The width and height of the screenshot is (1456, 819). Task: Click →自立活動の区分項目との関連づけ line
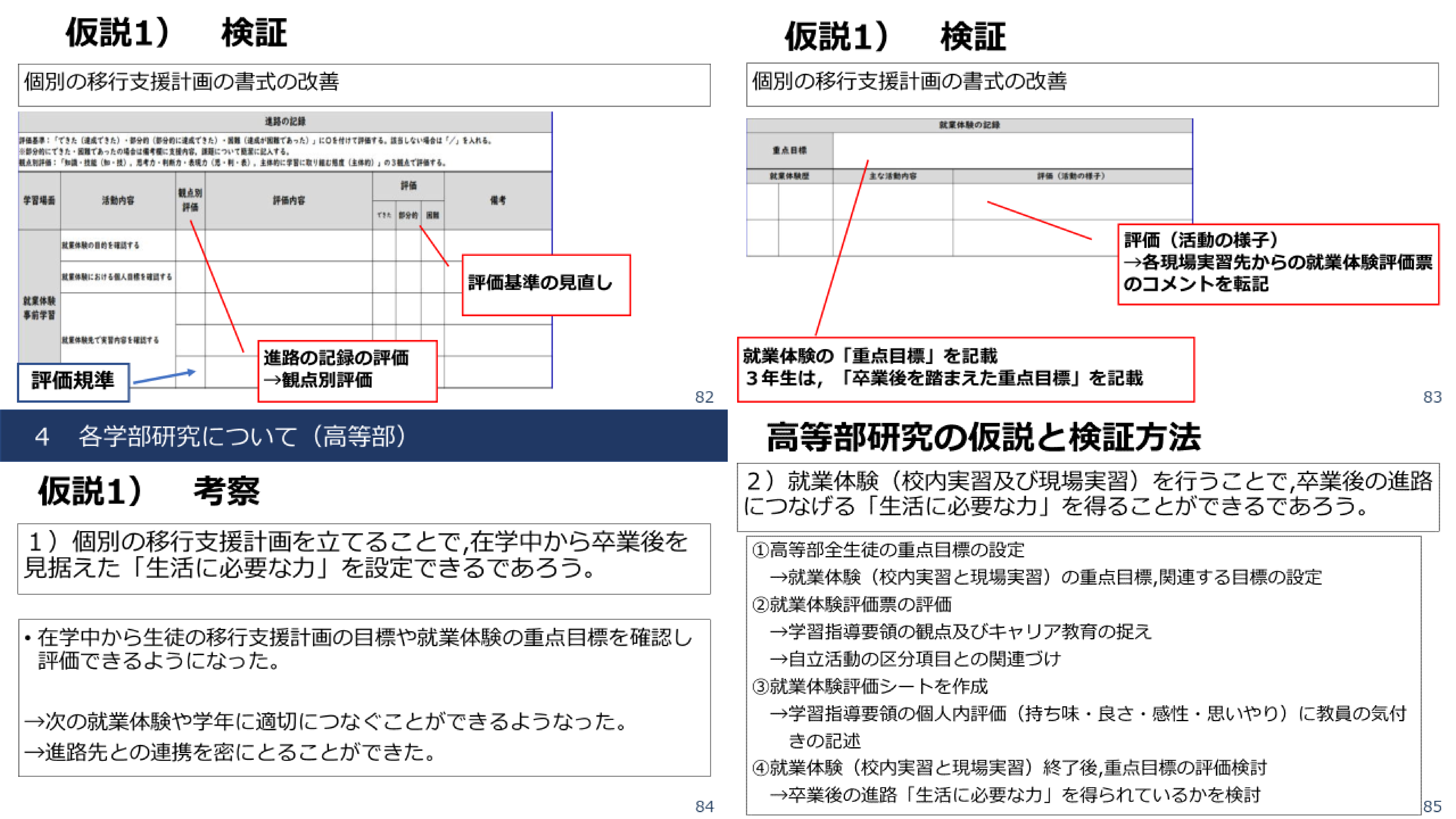(x=916, y=659)
